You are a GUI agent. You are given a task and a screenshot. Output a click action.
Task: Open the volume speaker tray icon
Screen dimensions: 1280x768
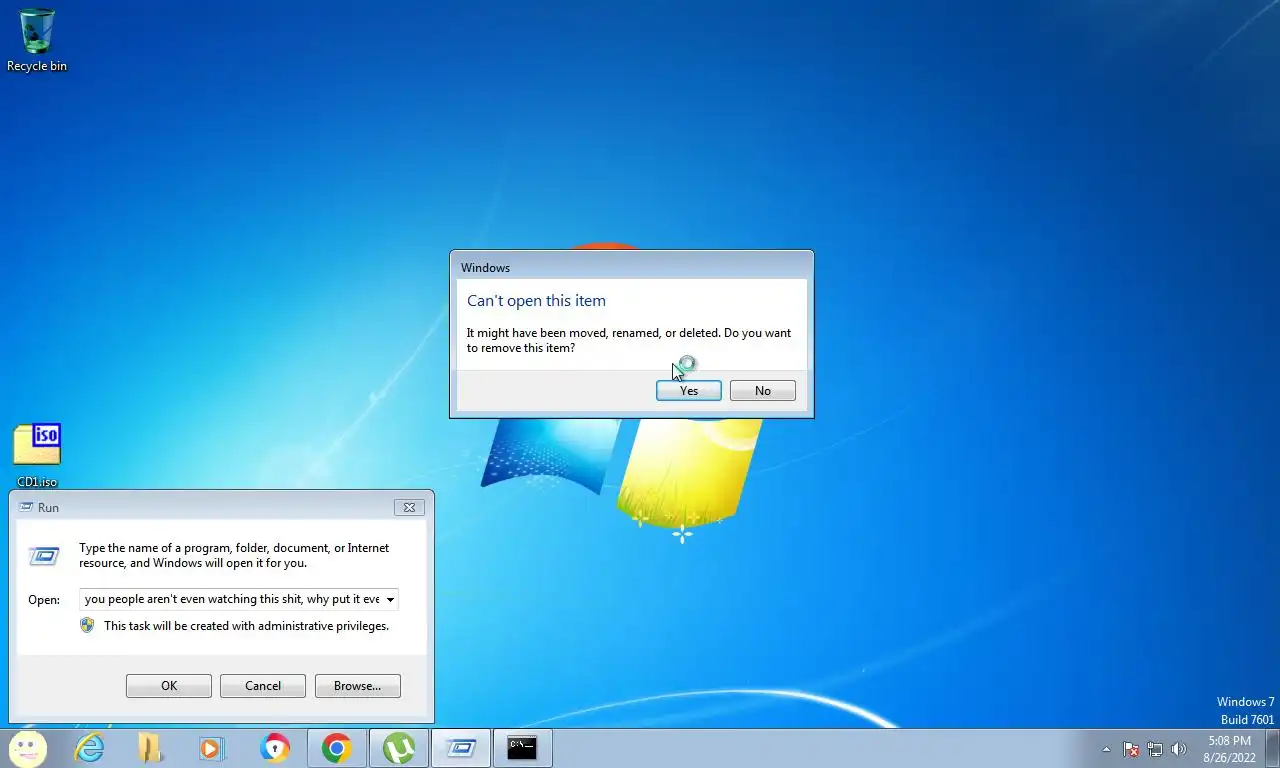[1179, 749]
